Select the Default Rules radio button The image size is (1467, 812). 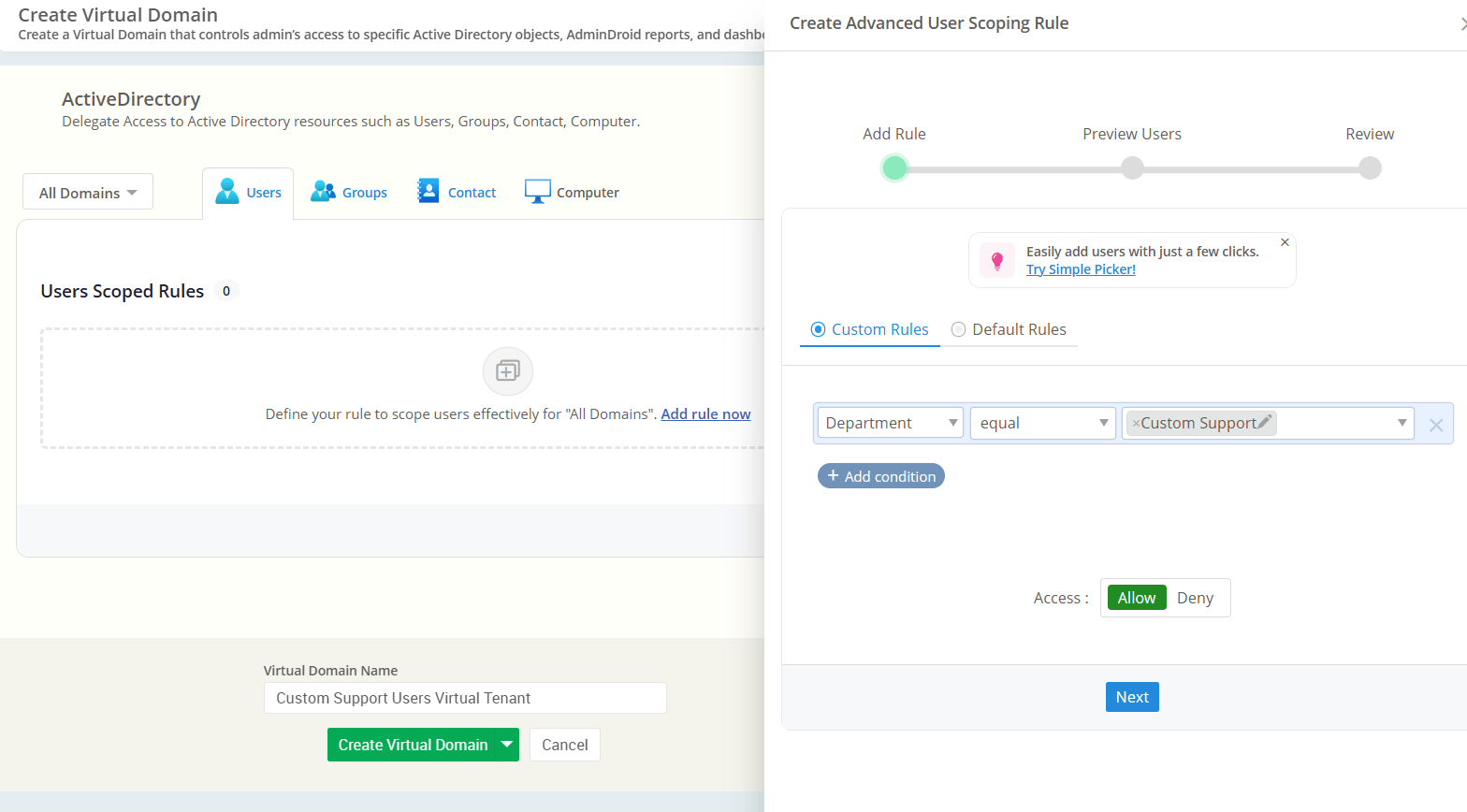pos(958,329)
